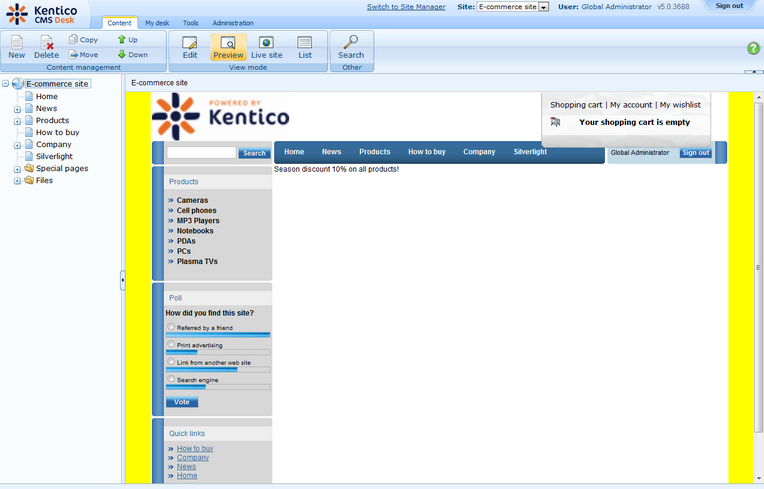Click the Files folder icon
Screen dimensions: 764x489
tap(29, 180)
